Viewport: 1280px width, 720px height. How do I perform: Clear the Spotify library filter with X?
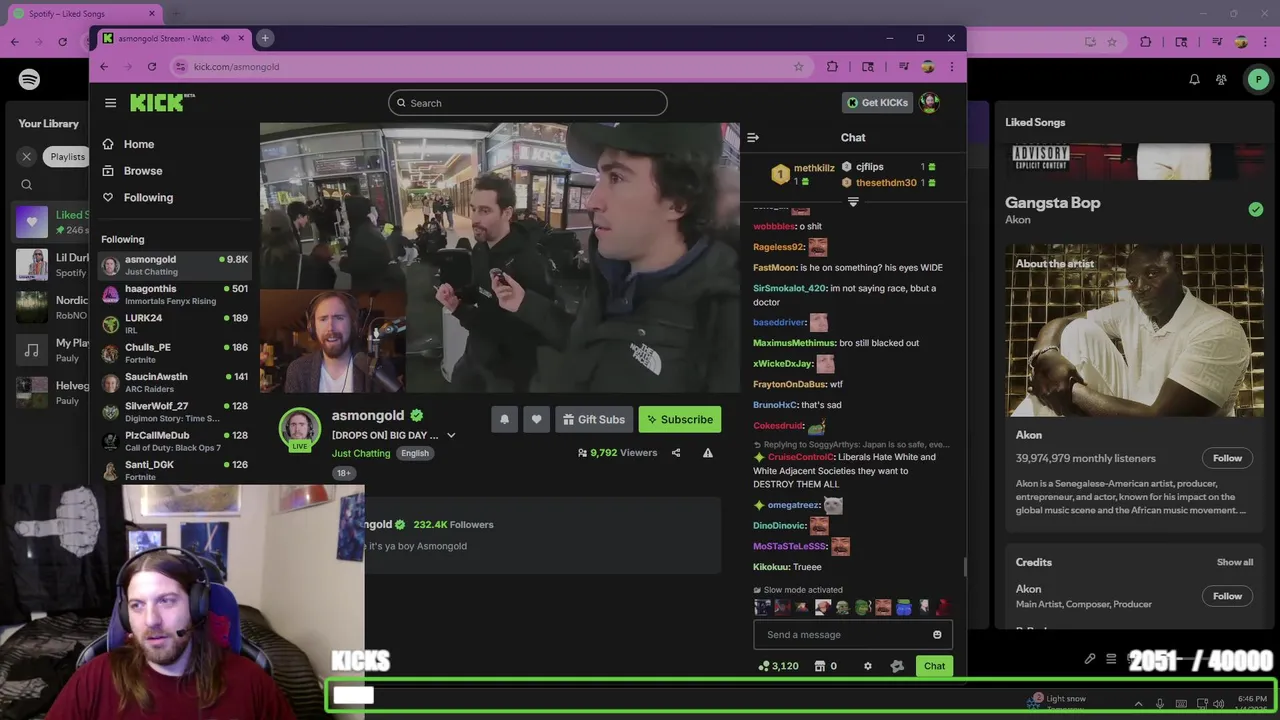point(27,157)
